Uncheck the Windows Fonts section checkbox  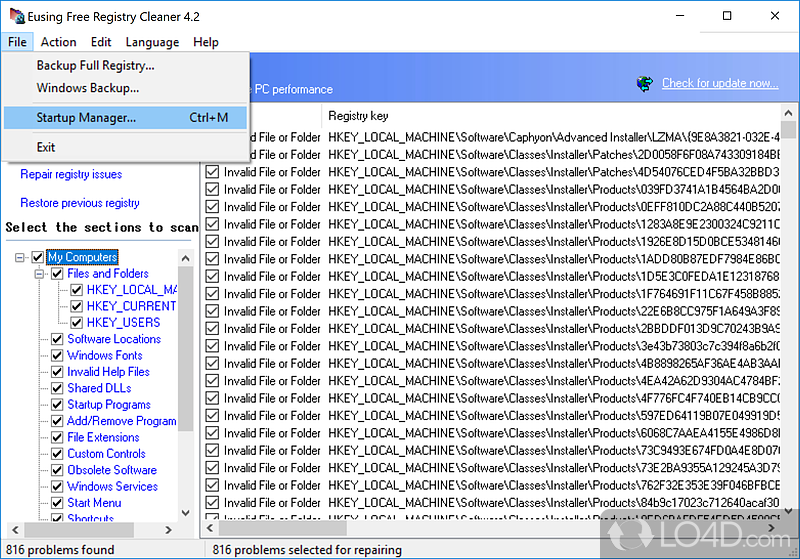[x=57, y=355]
